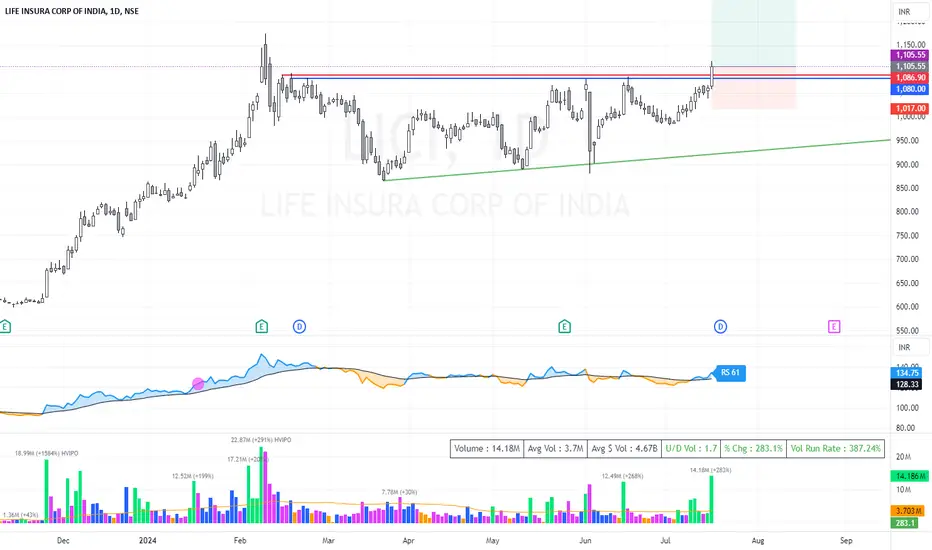Click the Avg $ Vol : 4.67B cell
The width and height of the screenshot is (932, 550).
pos(624,448)
